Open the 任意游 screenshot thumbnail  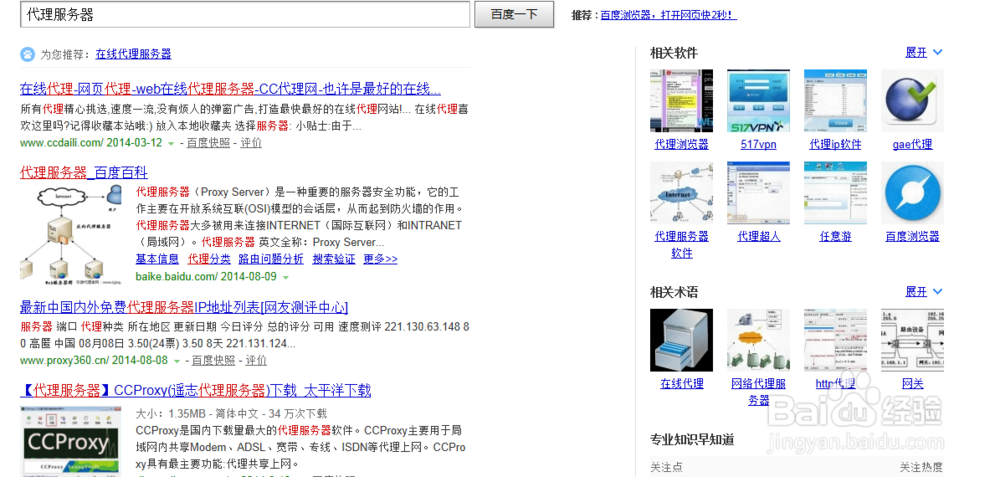coord(835,193)
